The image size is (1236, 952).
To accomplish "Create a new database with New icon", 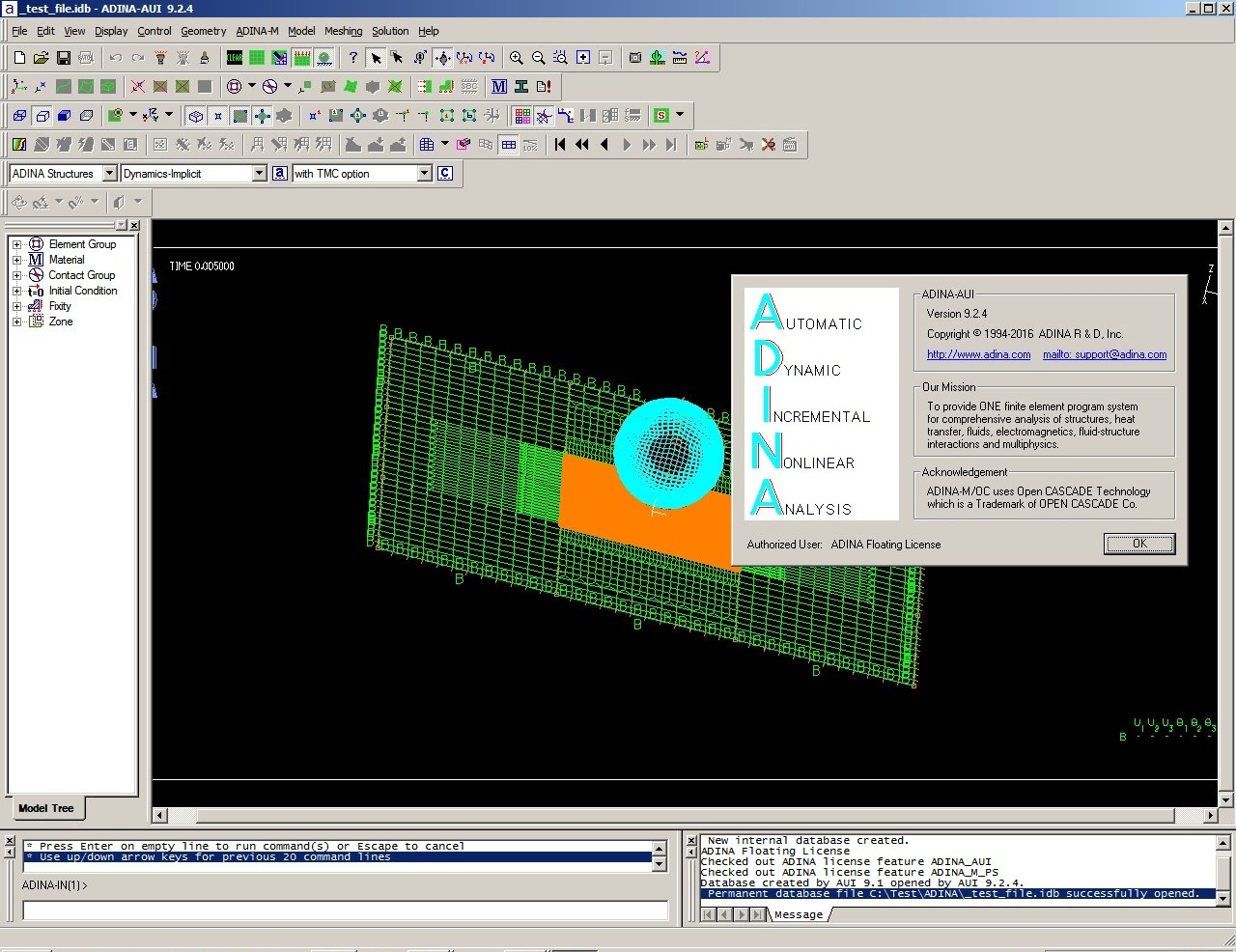I will click(x=19, y=58).
